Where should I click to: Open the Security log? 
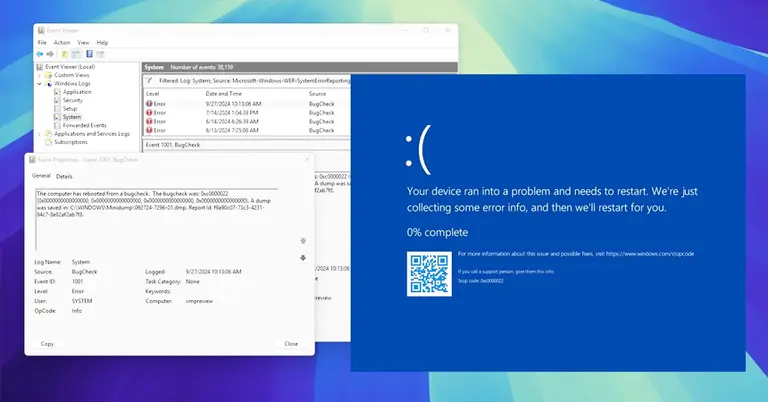point(72,100)
